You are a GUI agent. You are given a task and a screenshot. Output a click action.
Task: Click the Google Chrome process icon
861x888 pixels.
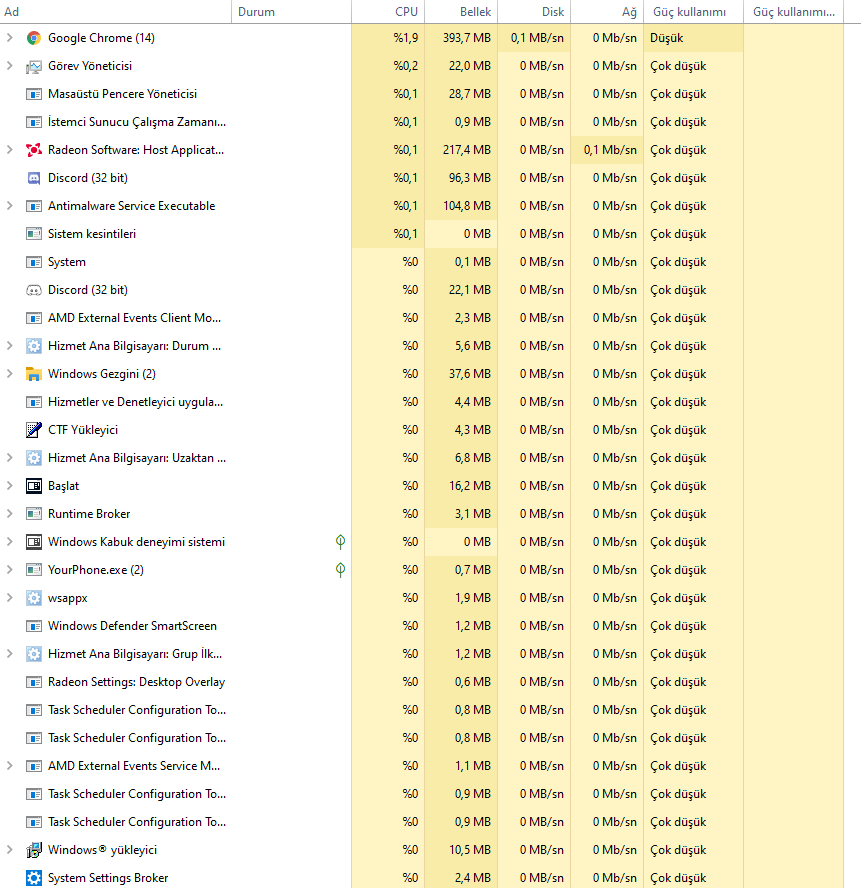[34, 38]
